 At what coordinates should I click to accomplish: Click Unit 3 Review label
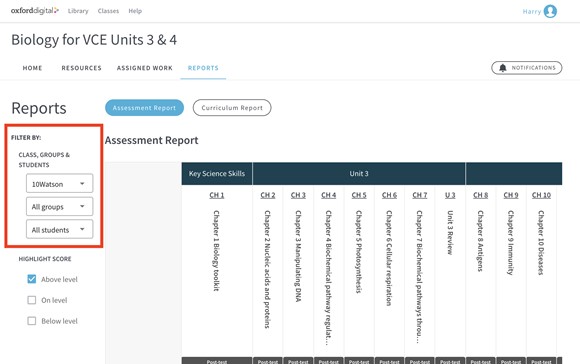[x=450, y=233]
